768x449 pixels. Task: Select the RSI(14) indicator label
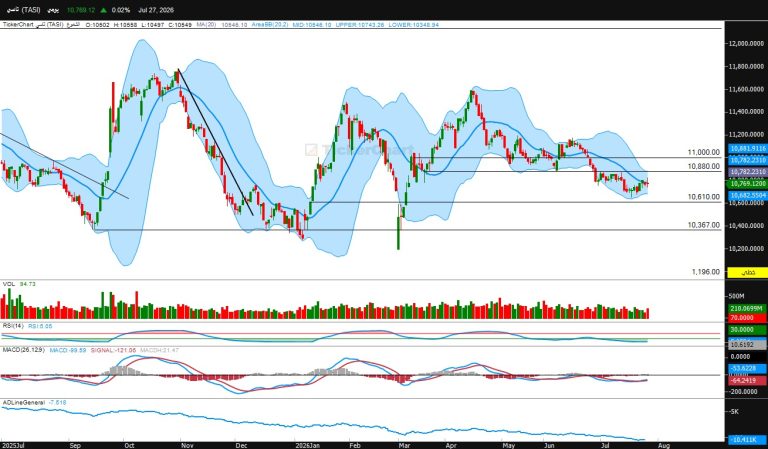13,326
